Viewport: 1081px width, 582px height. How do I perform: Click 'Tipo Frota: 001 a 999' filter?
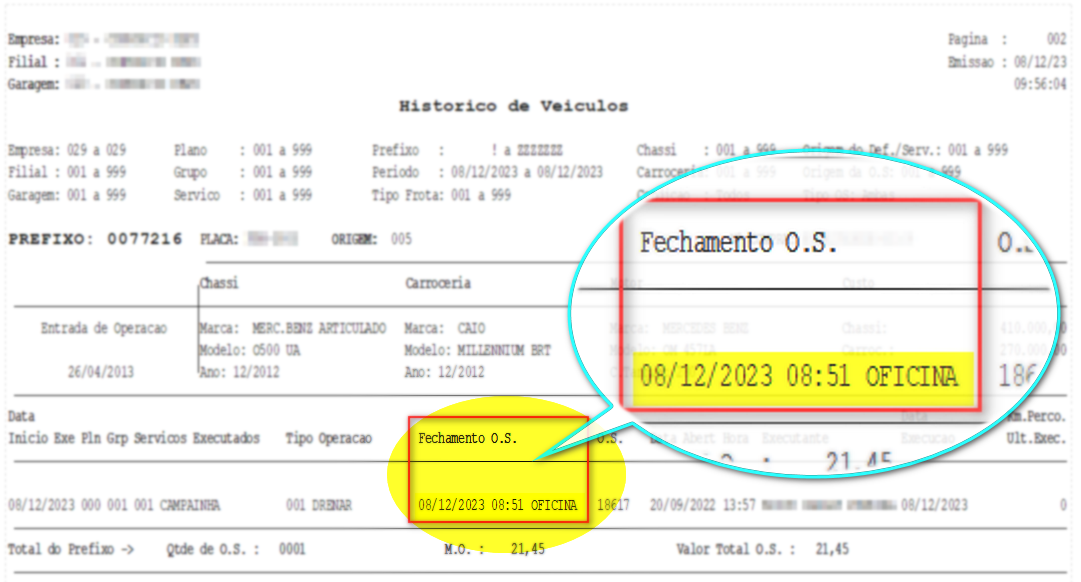click(x=441, y=195)
